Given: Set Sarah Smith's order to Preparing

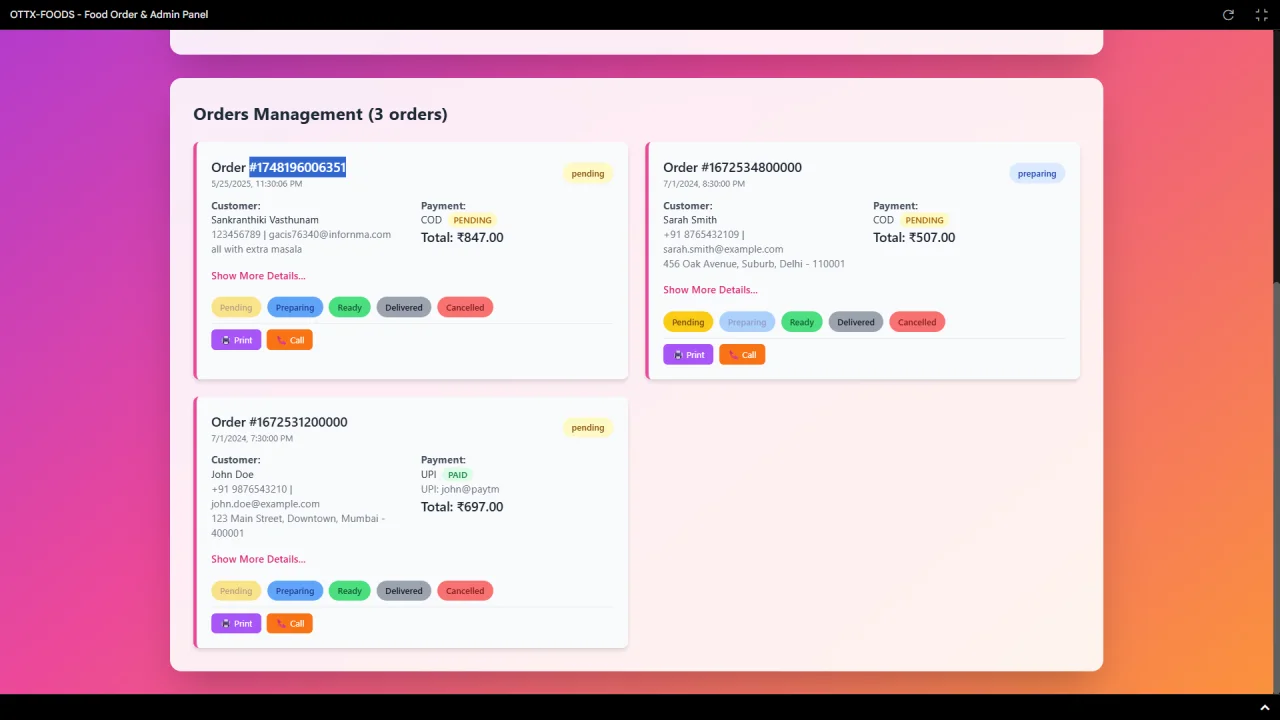Looking at the screenshot, I should (747, 322).
